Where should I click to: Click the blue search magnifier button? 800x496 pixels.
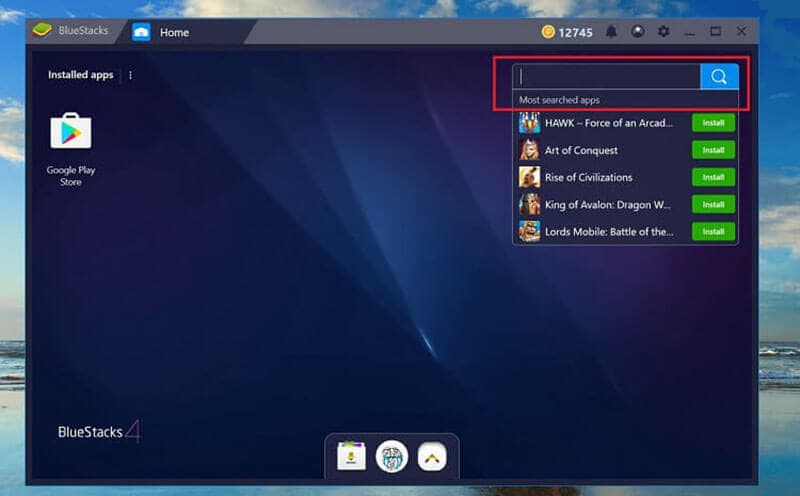[x=719, y=77]
